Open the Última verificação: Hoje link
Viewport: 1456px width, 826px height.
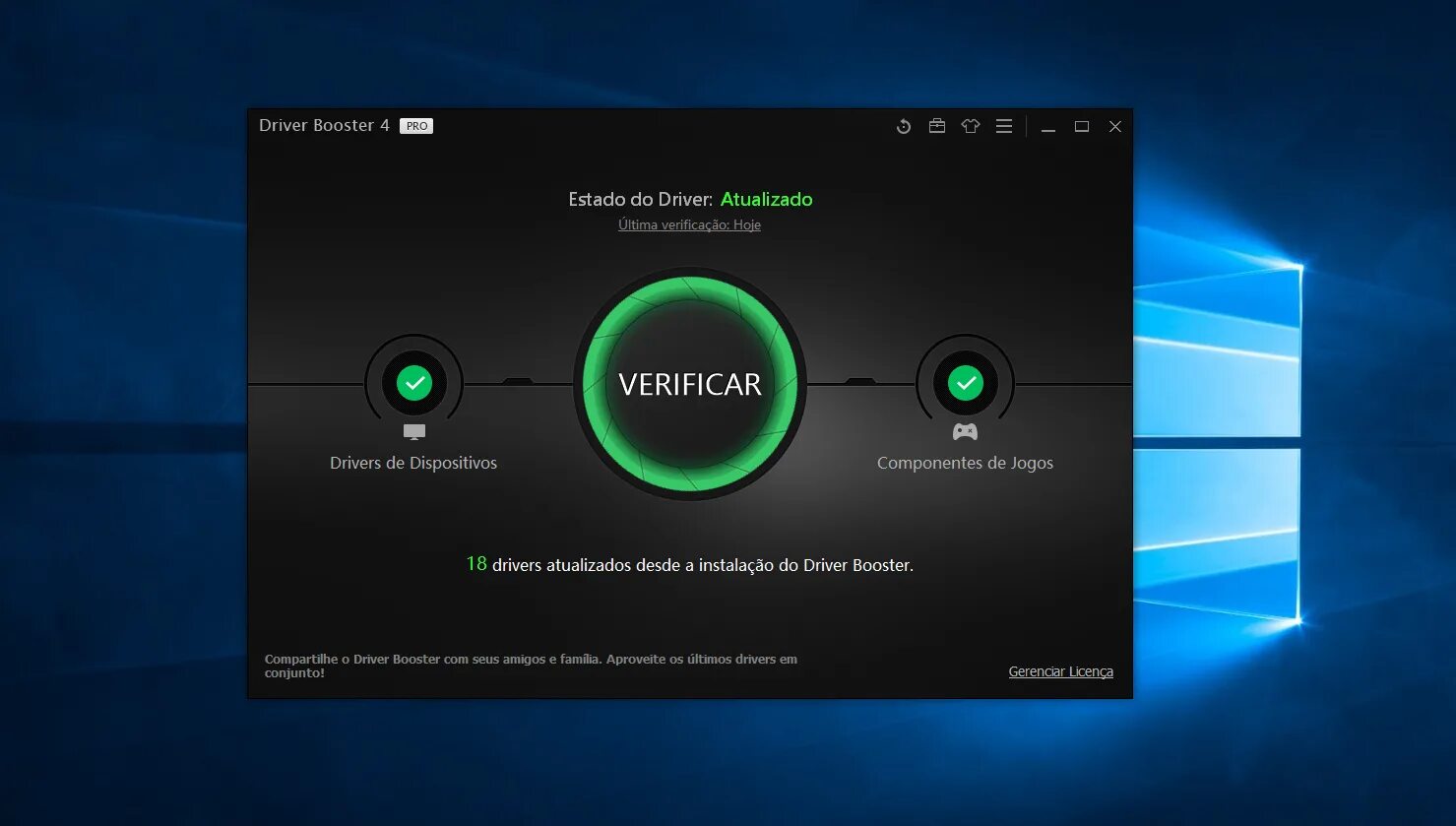(x=689, y=224)
